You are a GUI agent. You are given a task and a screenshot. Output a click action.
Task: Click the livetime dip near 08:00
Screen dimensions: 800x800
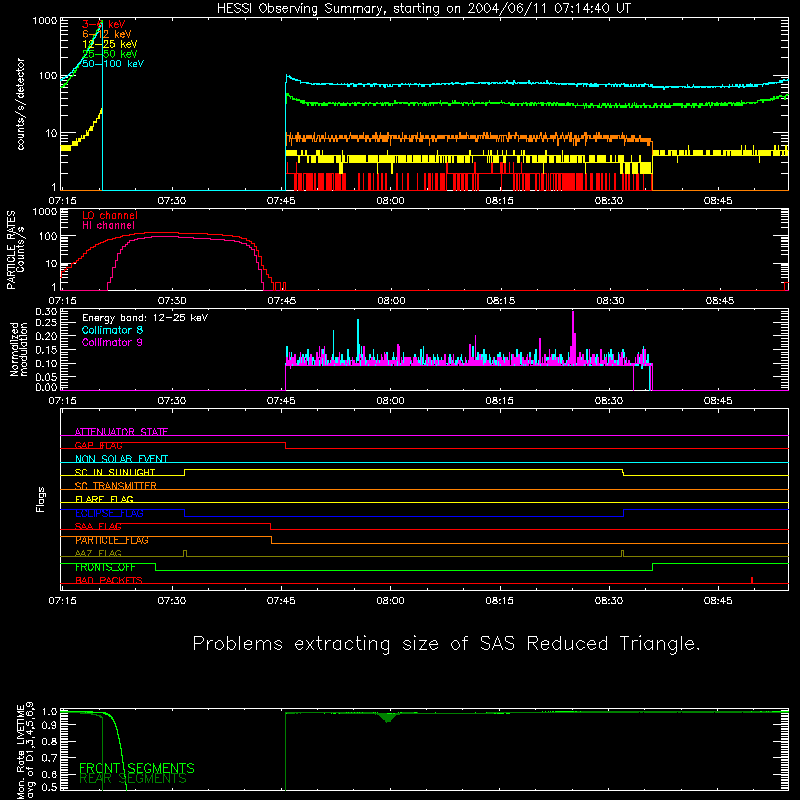click(x=388, y=717)
